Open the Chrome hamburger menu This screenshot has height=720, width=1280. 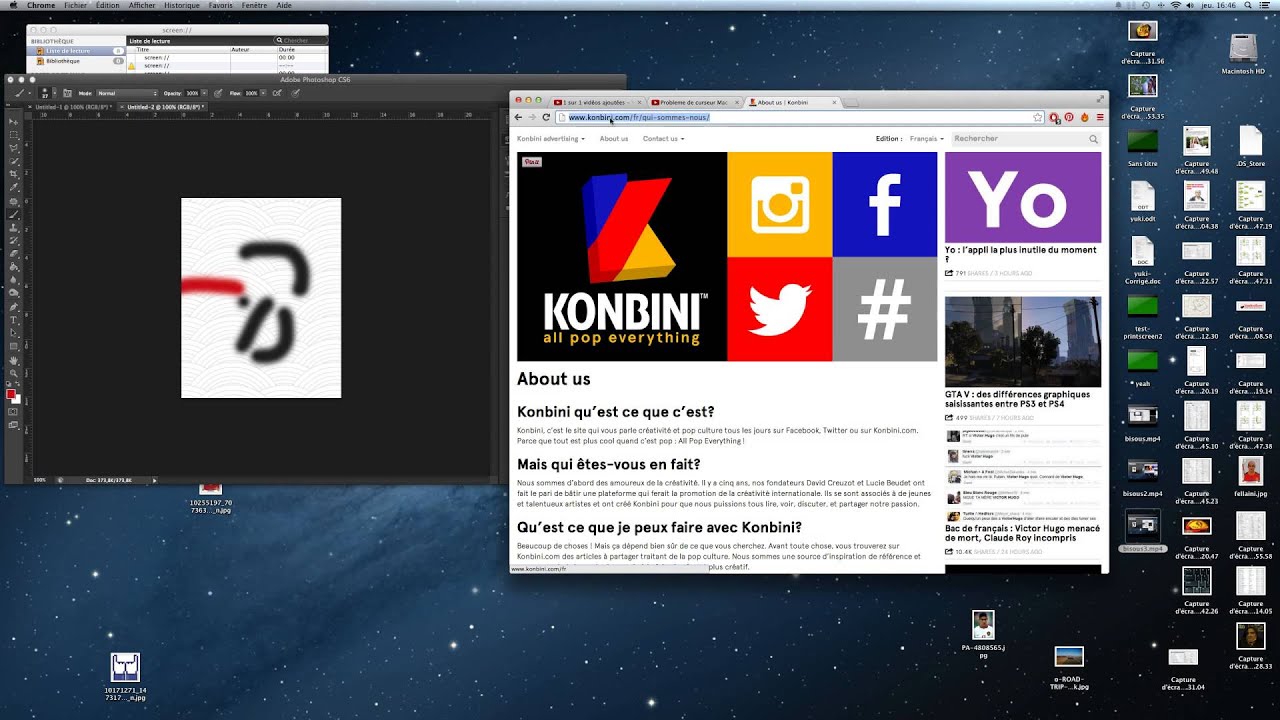(1100, 117)
